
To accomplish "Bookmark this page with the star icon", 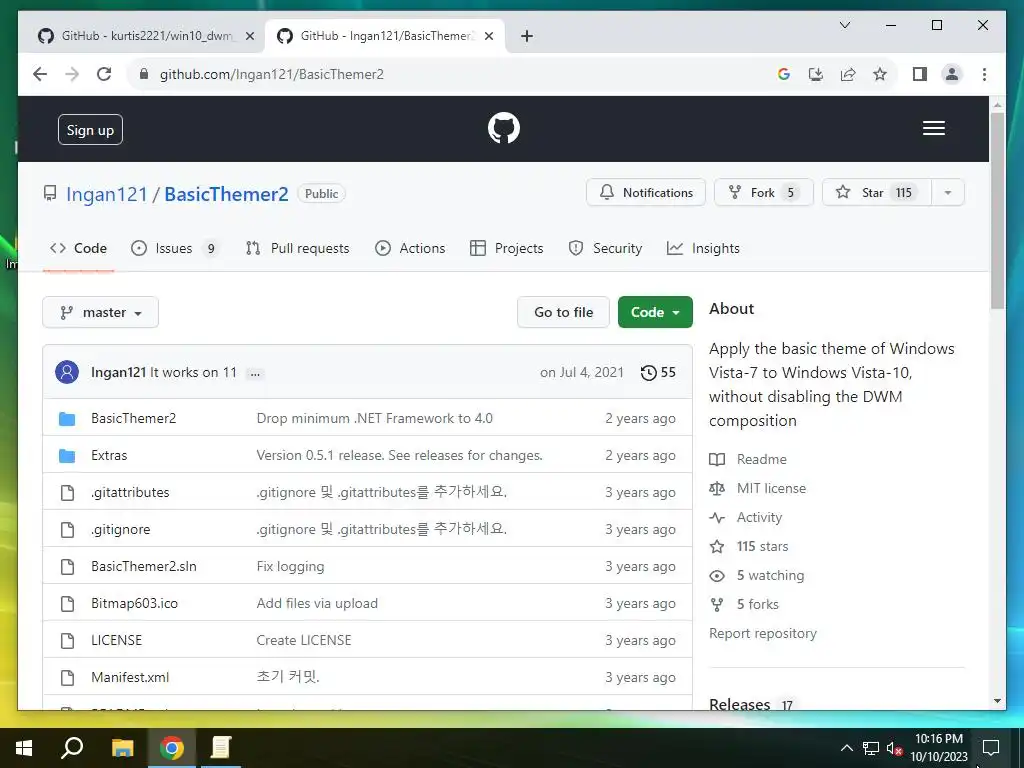I will pyautogui.click(x=880, y=74).
